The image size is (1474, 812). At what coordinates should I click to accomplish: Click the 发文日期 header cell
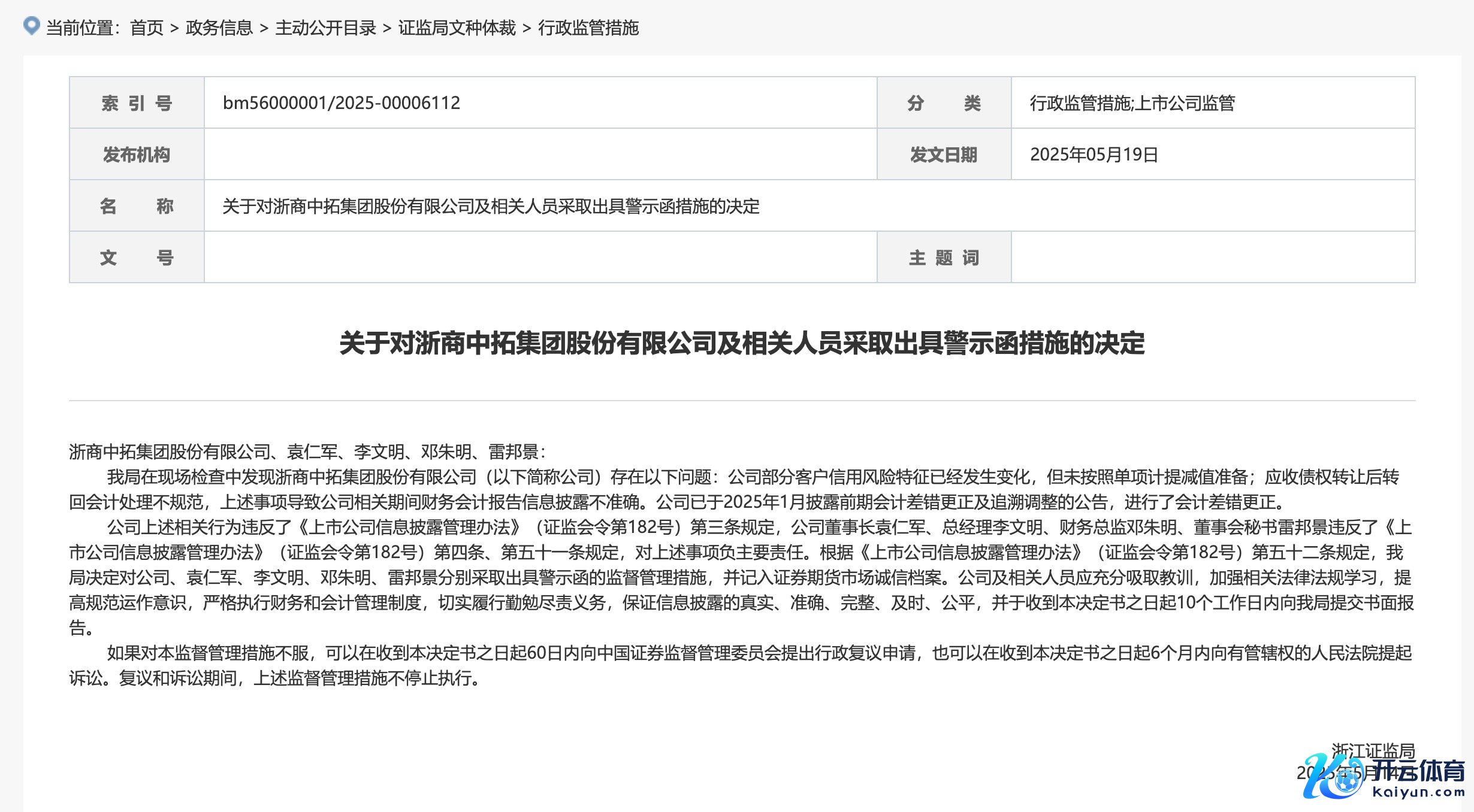(944, 154)
